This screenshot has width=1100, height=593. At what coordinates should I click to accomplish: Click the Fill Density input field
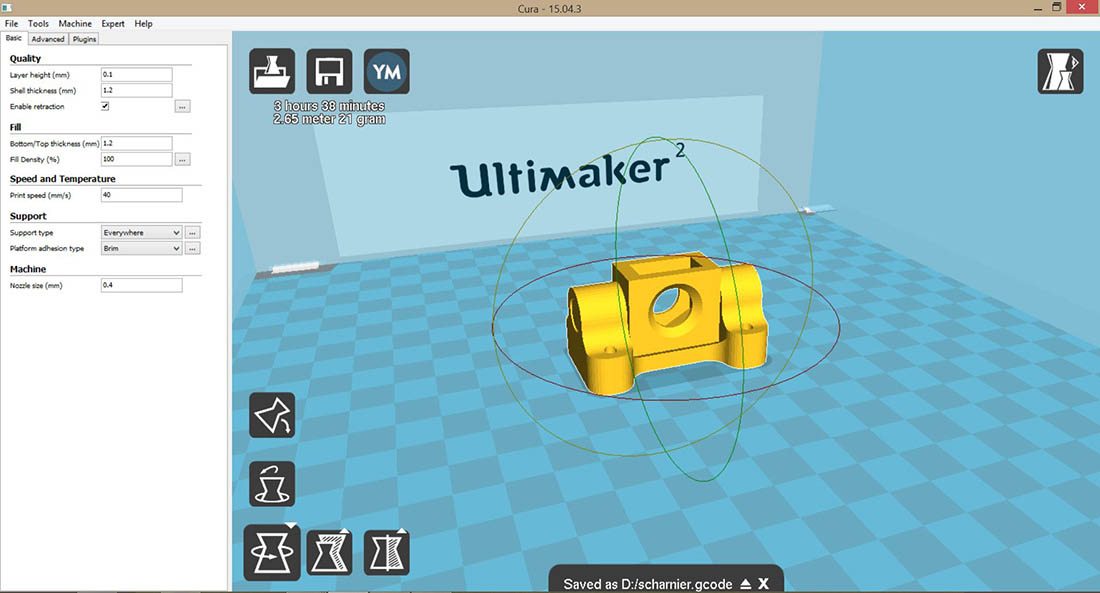(x=137, y=159)
